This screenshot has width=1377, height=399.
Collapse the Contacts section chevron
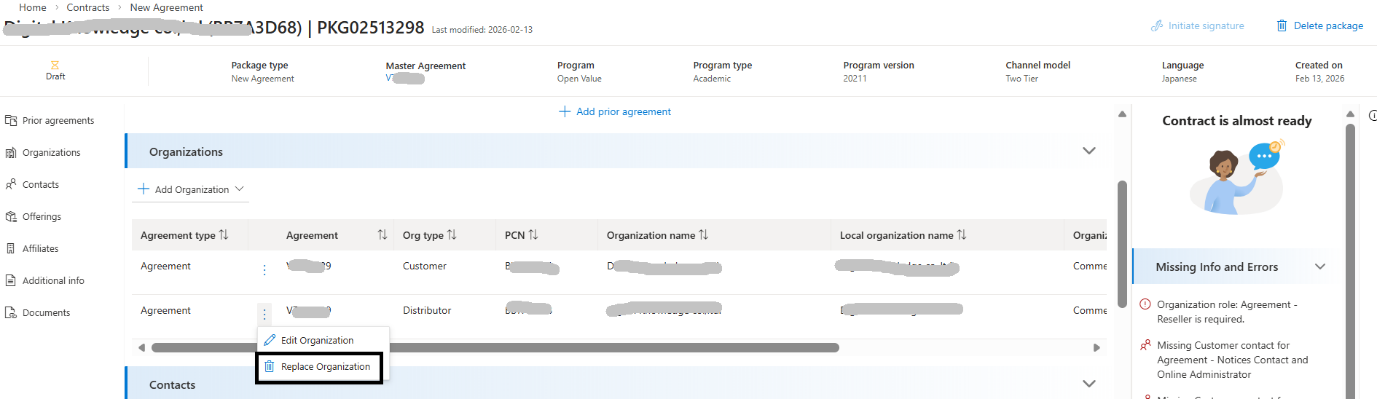pyautogui.click(x=1089, y=383)
